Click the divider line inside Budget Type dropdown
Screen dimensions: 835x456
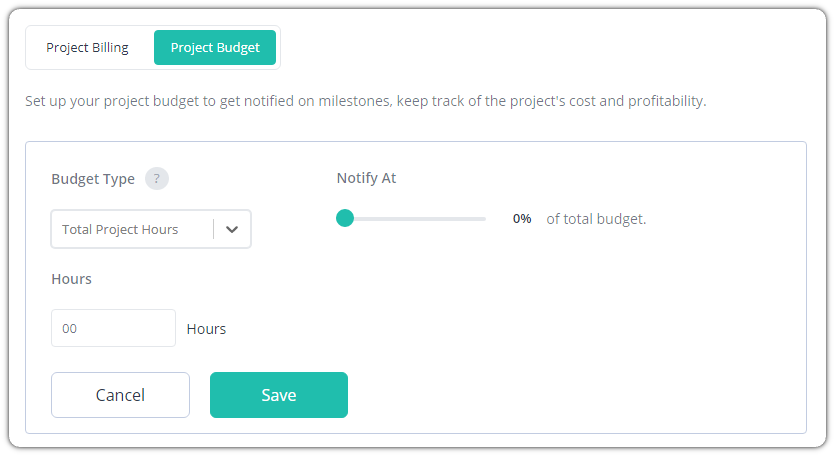coord(214,229)
